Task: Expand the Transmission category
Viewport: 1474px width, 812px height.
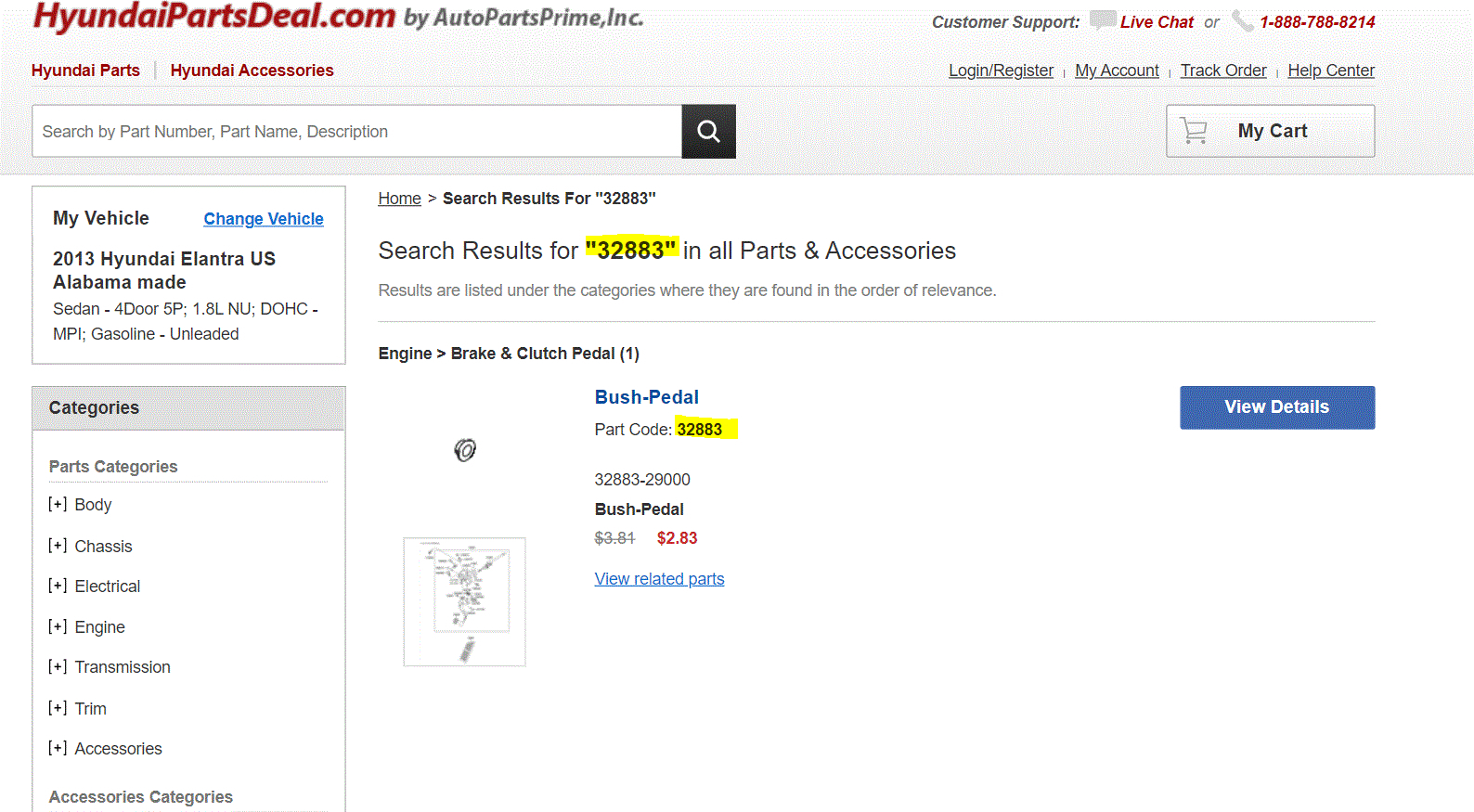Action: (x=58, y=666)
